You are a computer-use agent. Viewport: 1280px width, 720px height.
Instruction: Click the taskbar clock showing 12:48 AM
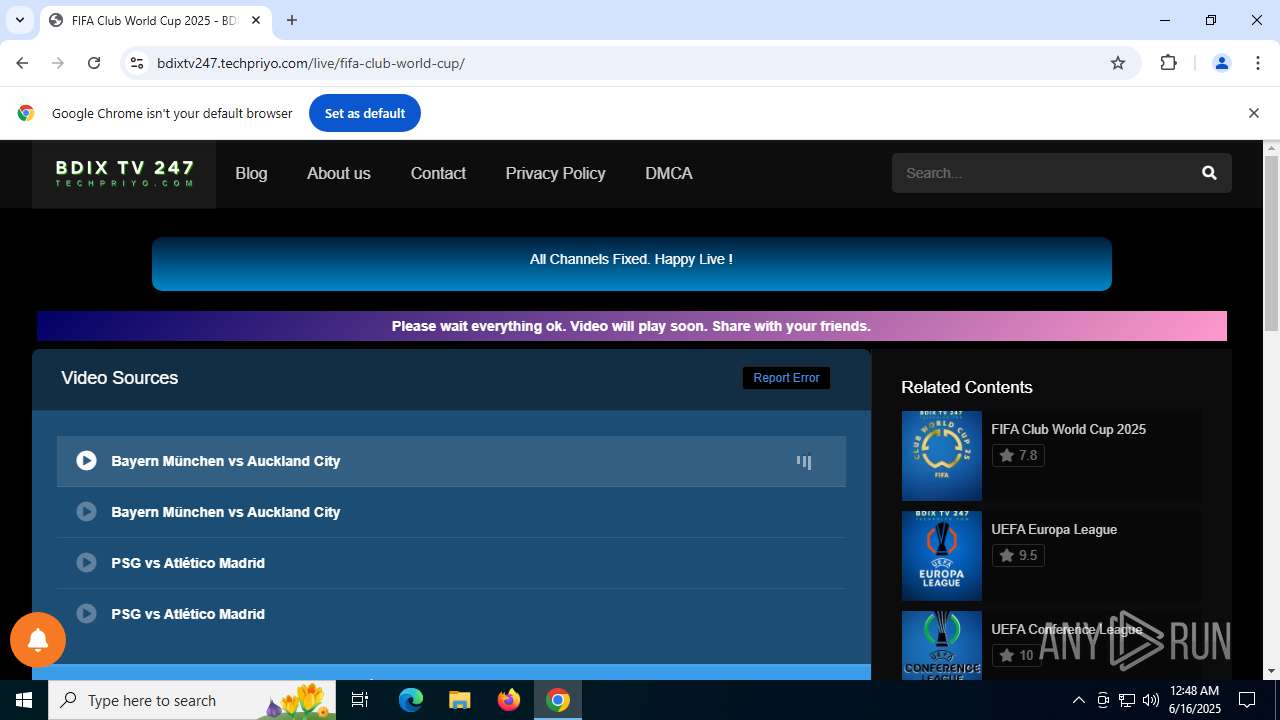(x=1194, y=700)
